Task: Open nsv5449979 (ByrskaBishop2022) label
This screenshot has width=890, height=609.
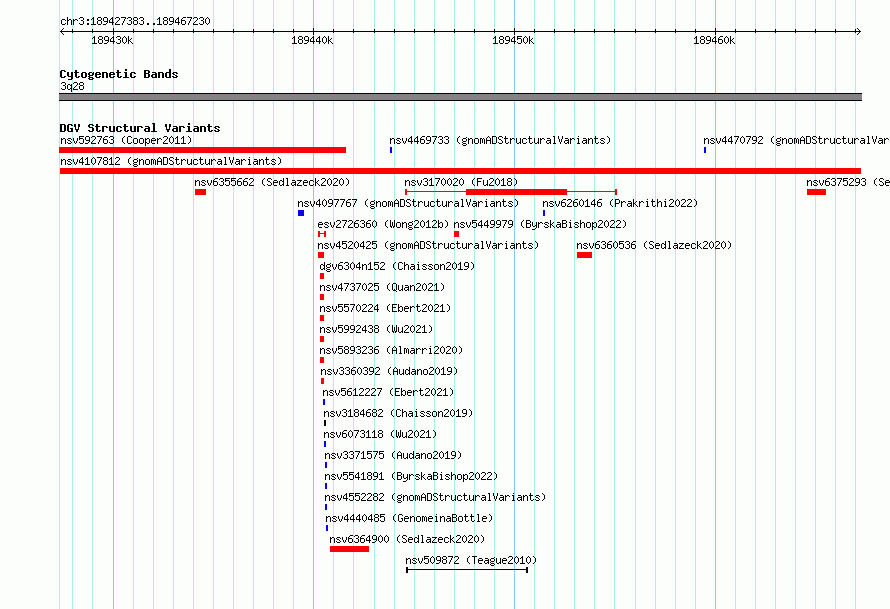Action: pos(540,224)
